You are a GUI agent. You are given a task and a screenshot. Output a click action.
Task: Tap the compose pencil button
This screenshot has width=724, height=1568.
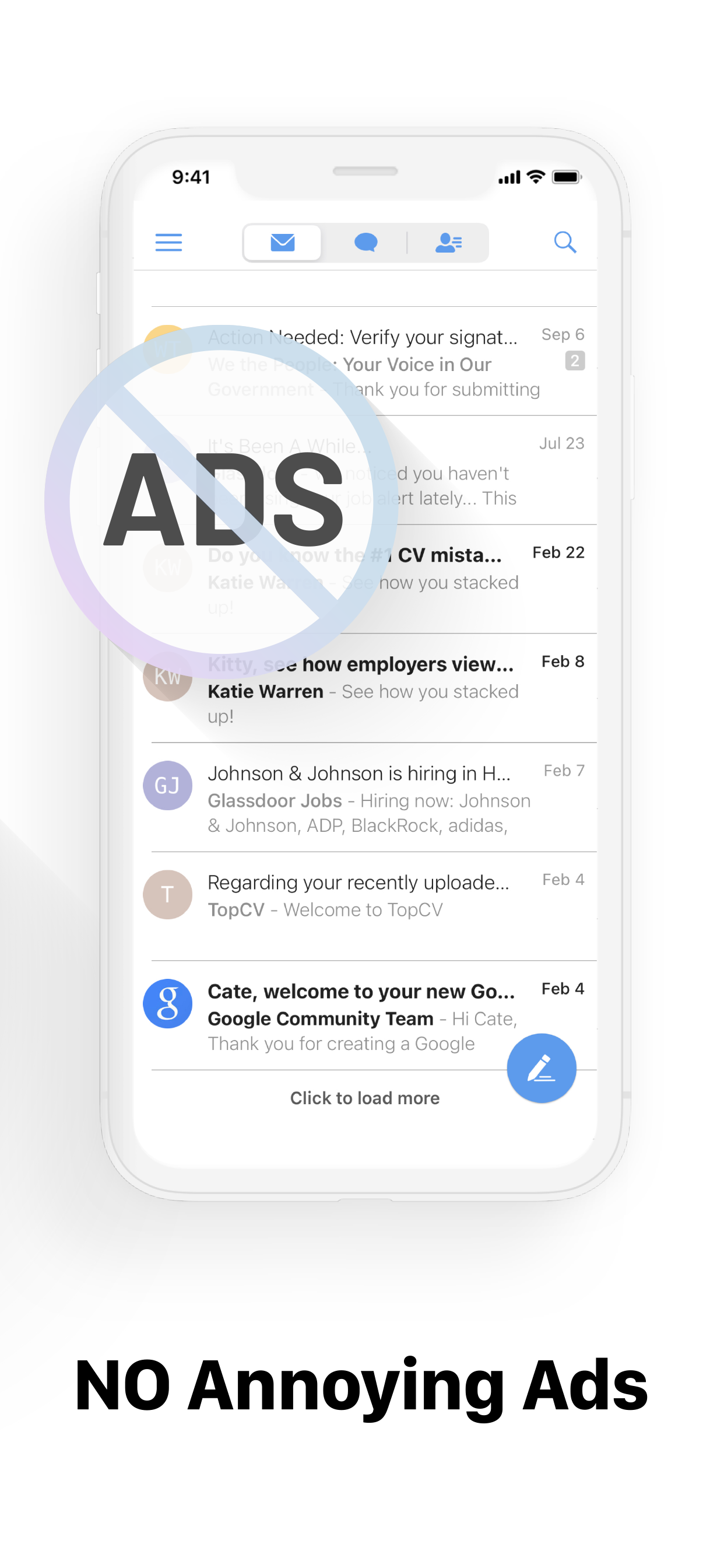[541, 1067]
